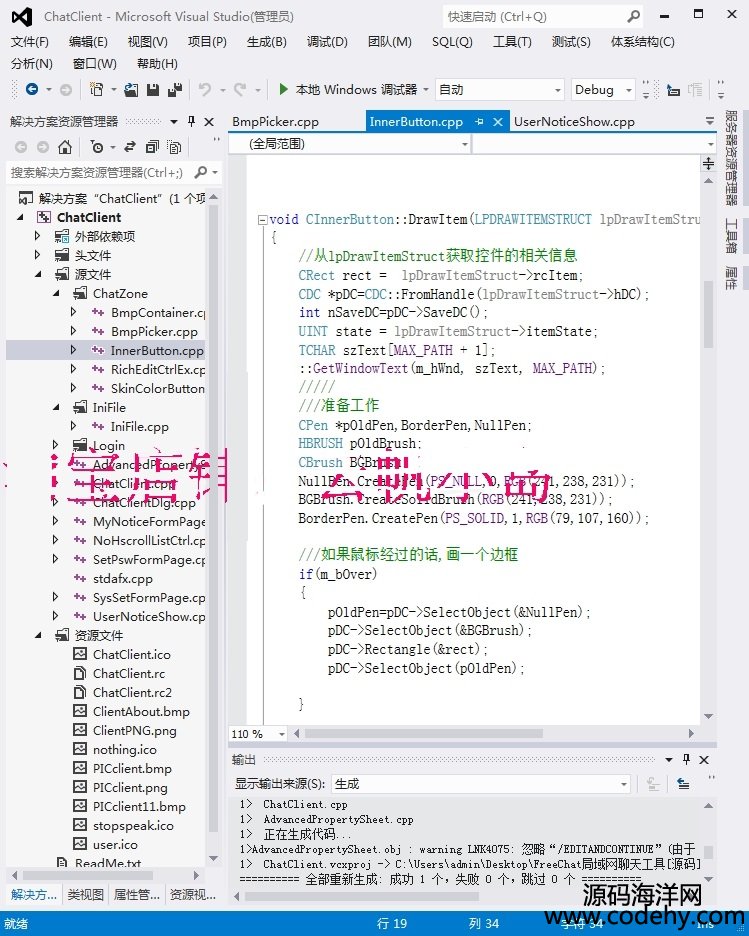749x936 pixels.
Task: Collapse the ChatZone folder
Action: tap(57, 294)
